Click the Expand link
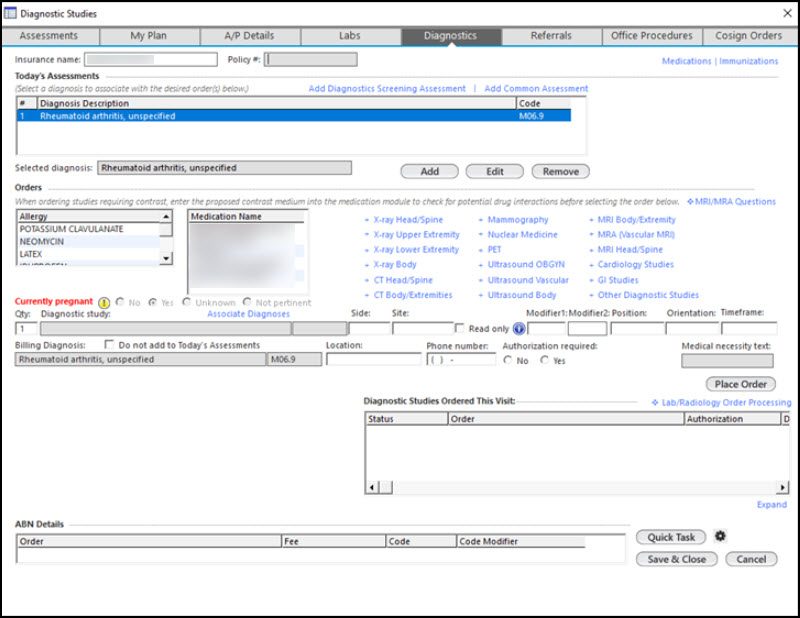 771,504
